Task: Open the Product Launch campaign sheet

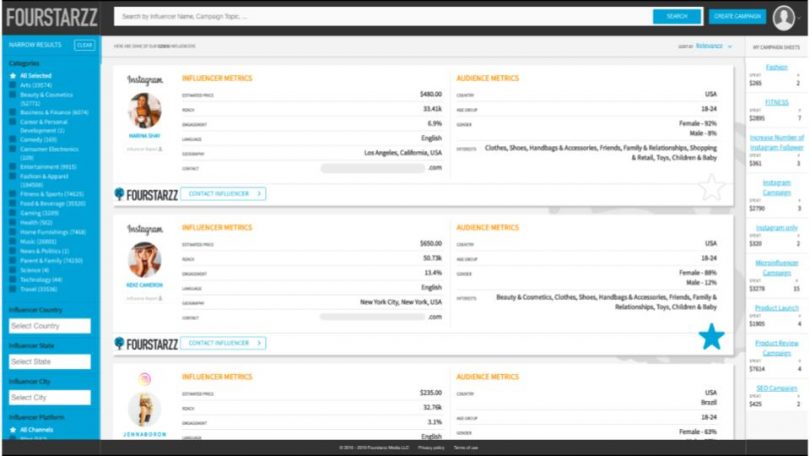Action: (776, 308)
